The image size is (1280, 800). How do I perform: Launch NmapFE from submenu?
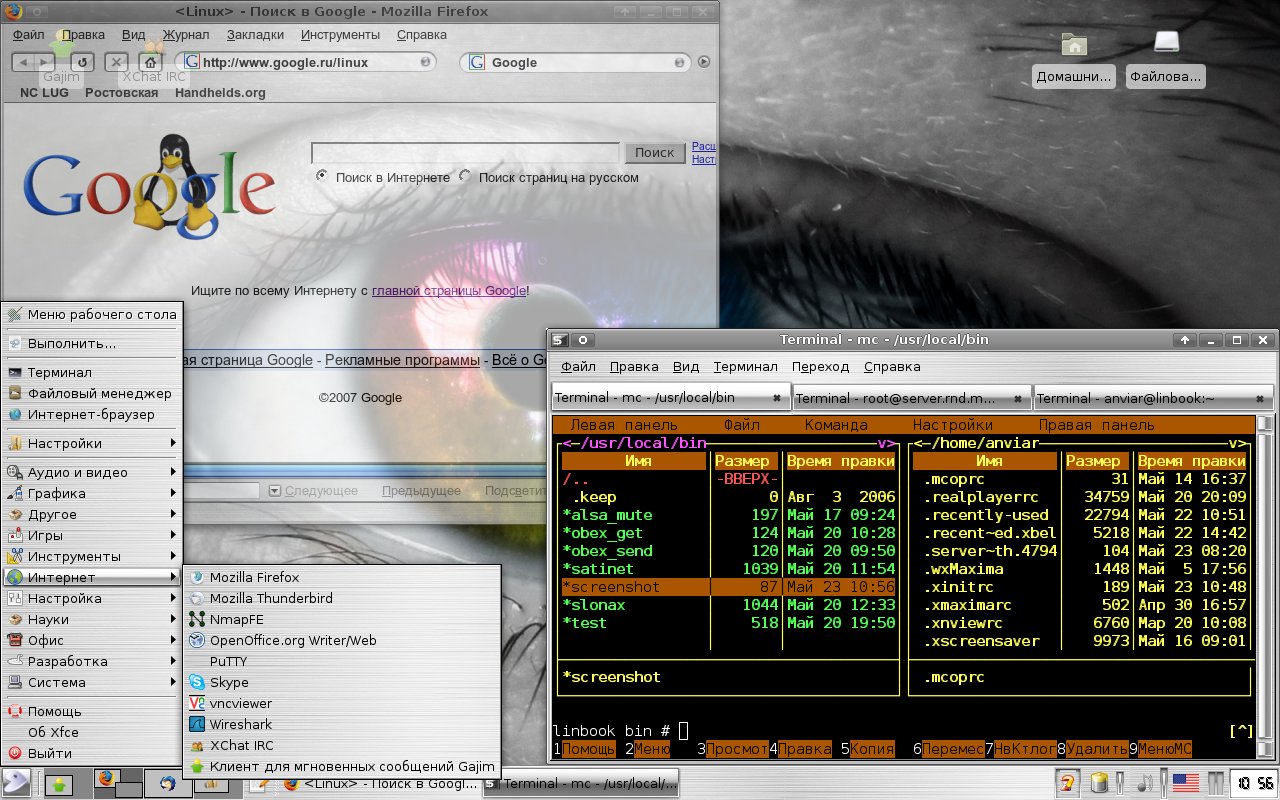[x=342, y=619]
